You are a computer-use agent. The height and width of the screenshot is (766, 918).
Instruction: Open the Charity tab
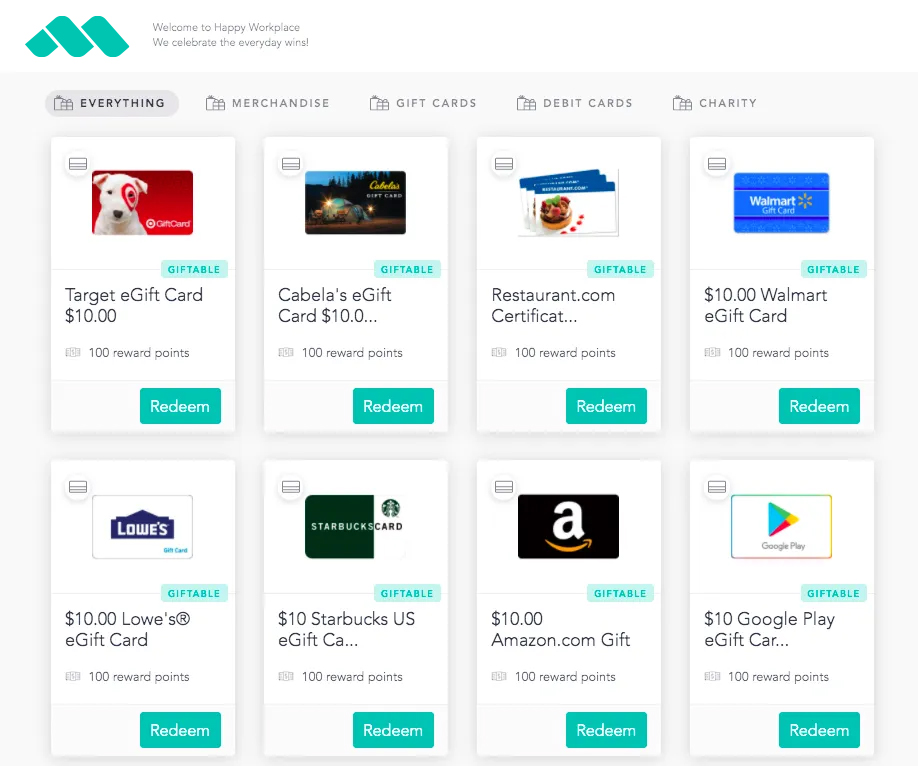pyautogui.click(x=715, y=103)
